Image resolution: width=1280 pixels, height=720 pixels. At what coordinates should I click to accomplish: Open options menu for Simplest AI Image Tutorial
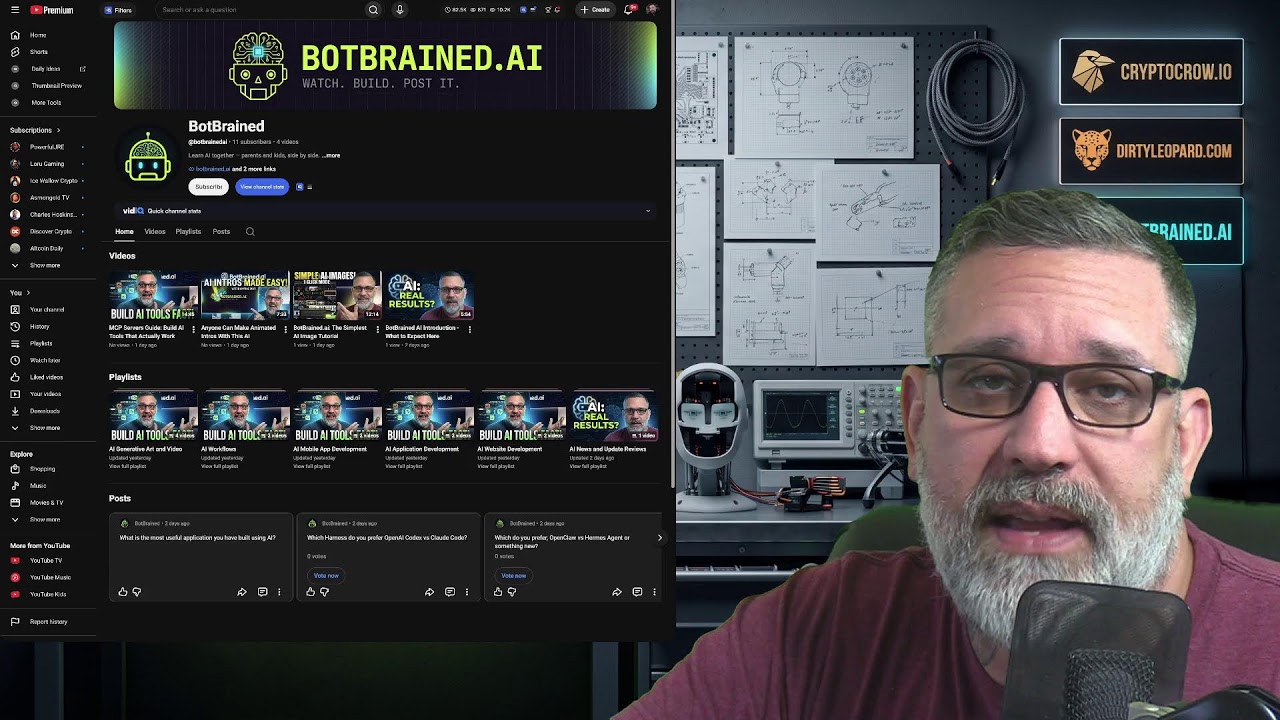click(x=377, y=329)
